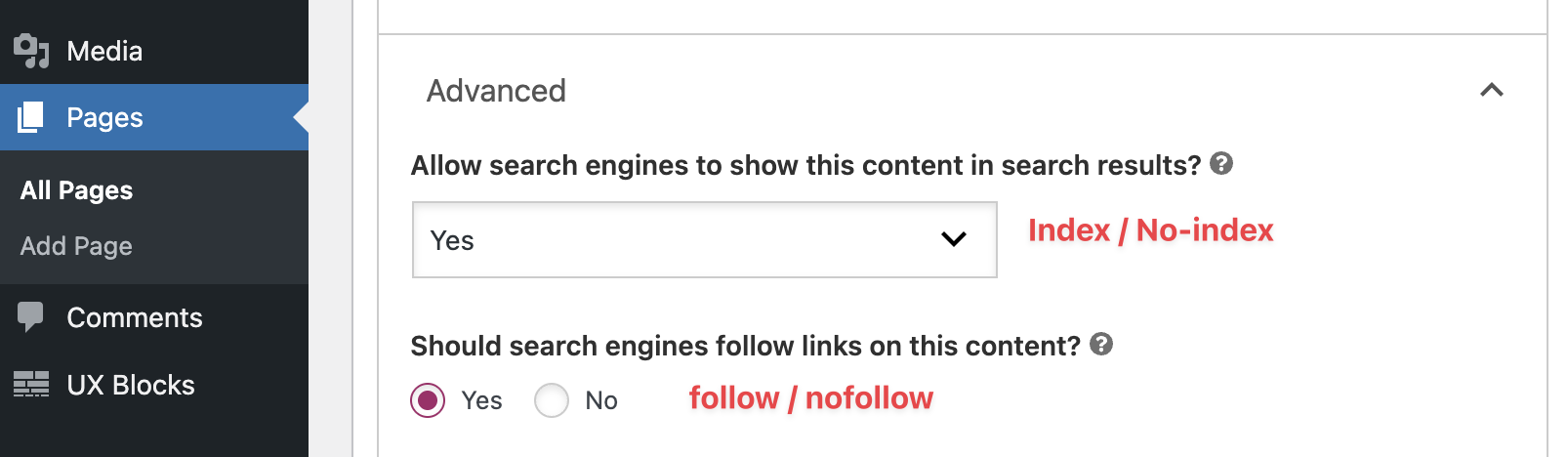Open the search results Yes dropdown
This screenshot has height=457, width=1568.
(x=703, y=240)
